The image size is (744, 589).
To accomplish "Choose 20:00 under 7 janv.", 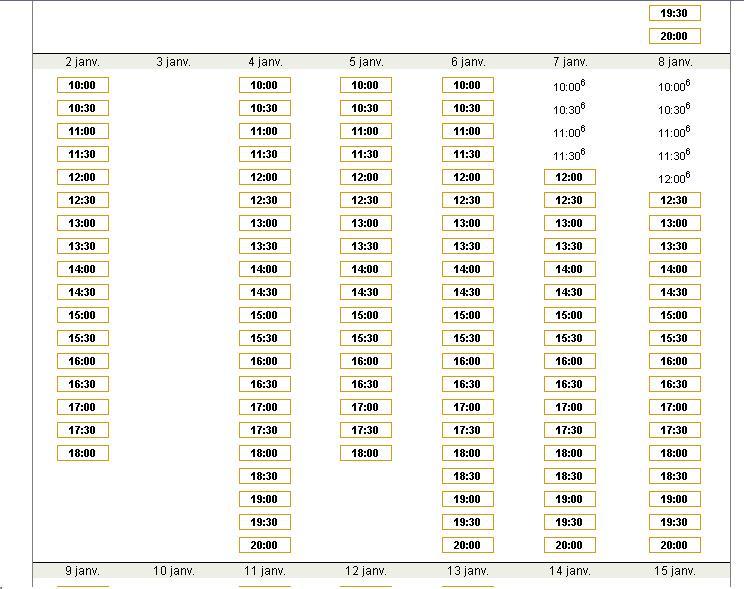I will (570, 545).
